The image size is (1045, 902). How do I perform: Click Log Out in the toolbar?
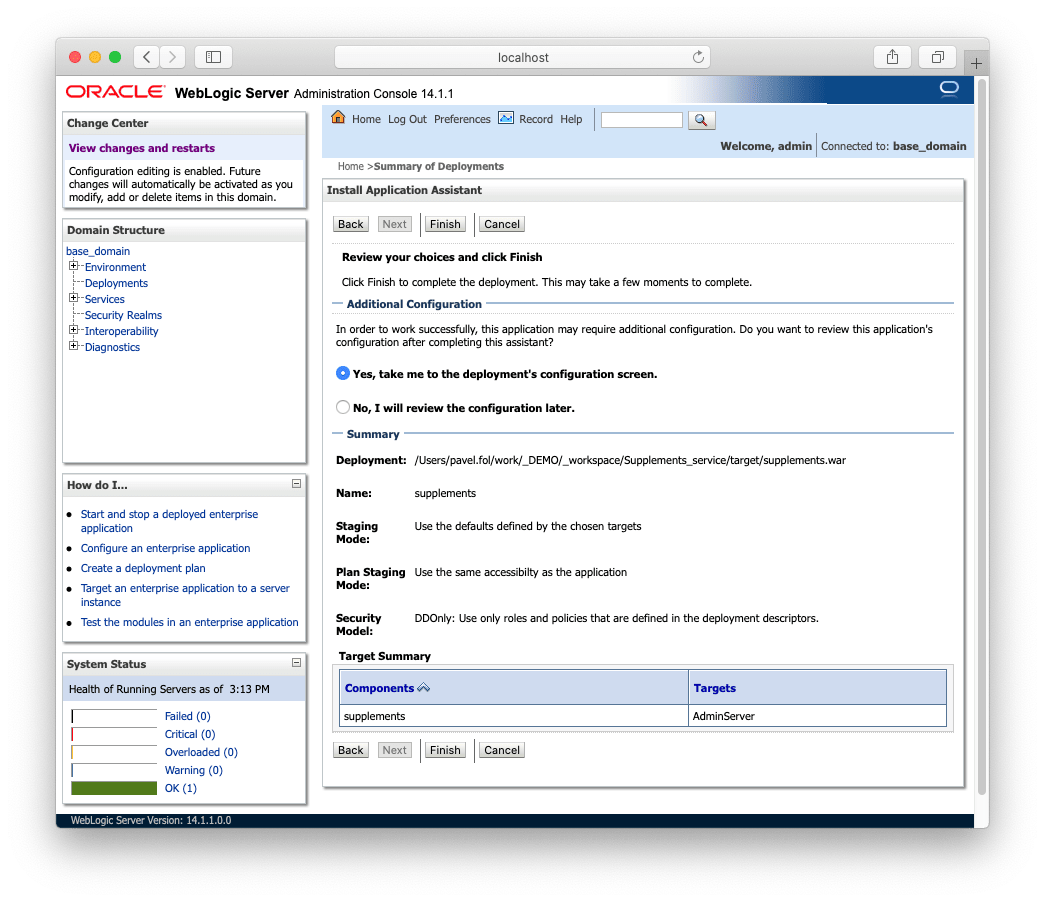(407, 118)
